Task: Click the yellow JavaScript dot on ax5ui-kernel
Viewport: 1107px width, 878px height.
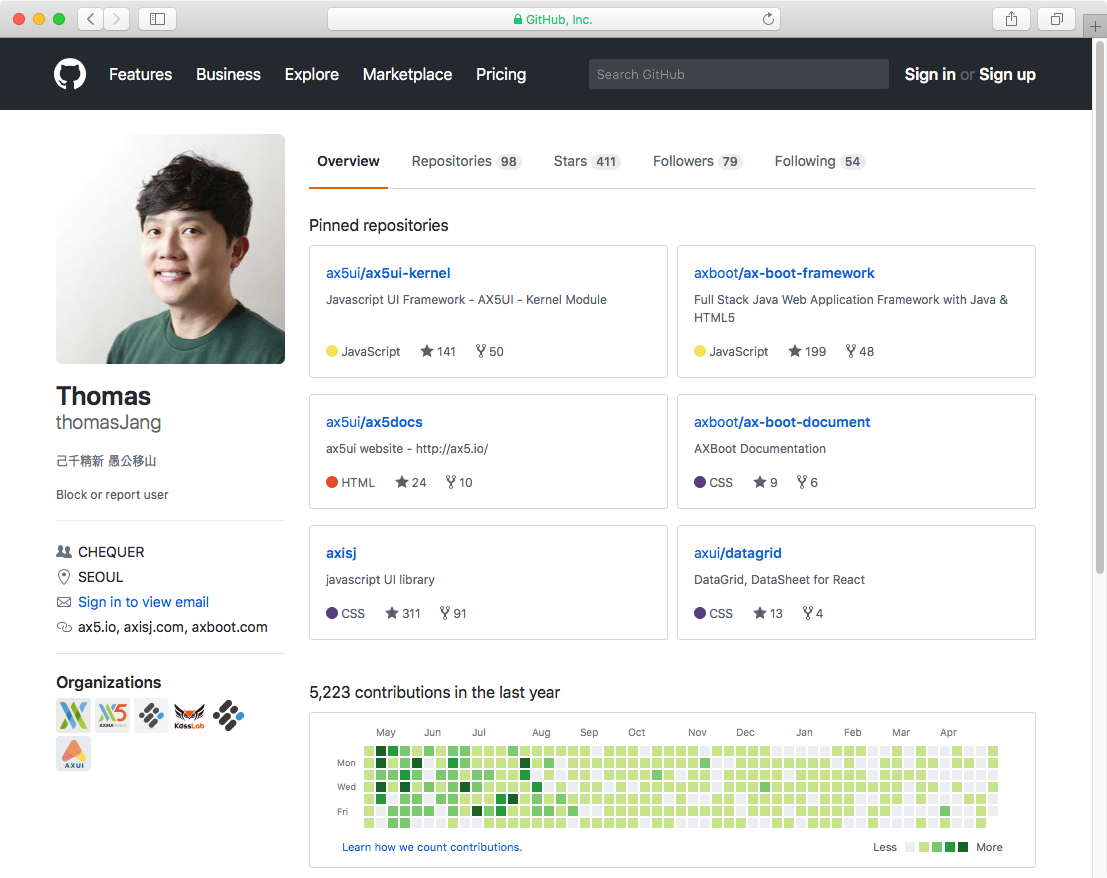Action: (332, 351)
